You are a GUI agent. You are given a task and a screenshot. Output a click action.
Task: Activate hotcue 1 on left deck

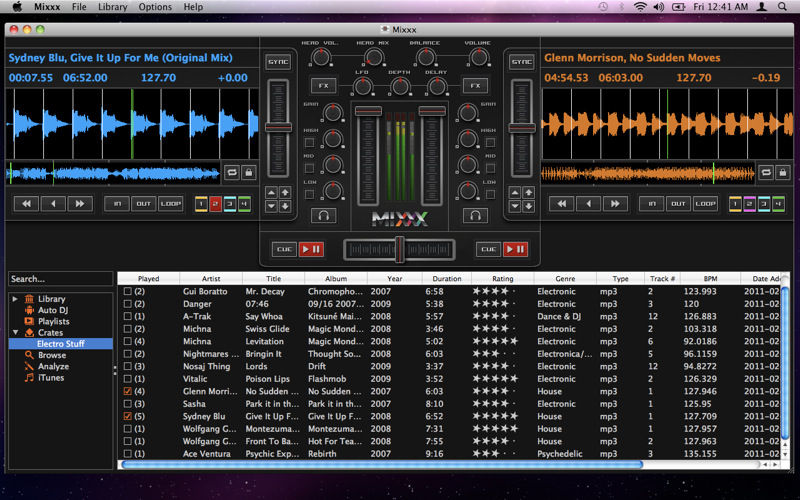coord(201,204)
